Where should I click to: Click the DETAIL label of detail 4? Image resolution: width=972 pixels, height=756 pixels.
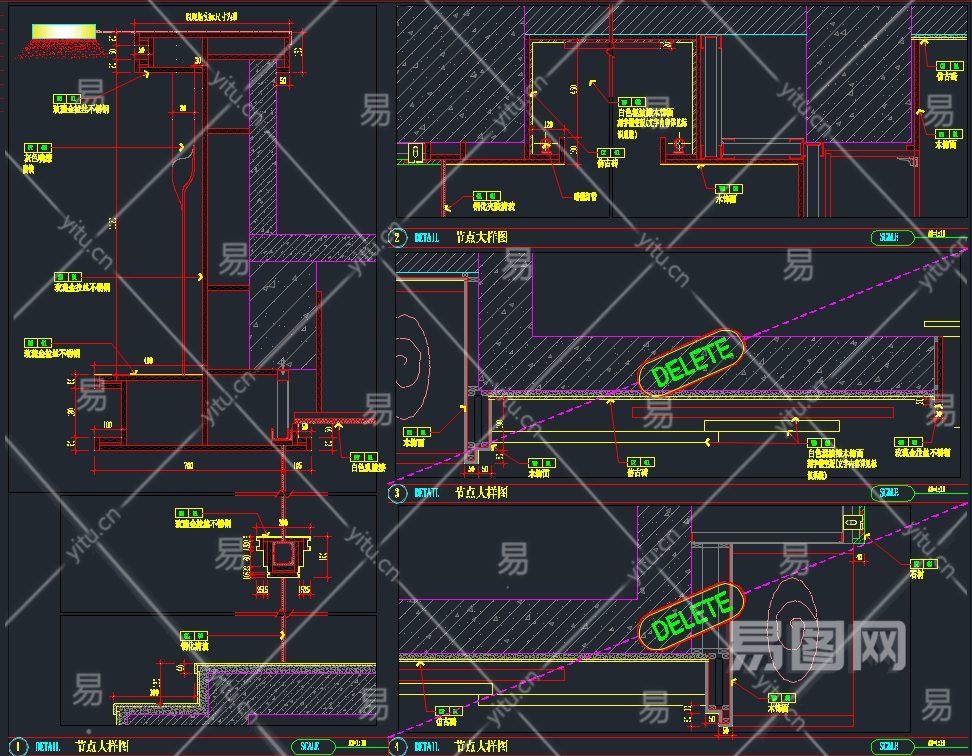tap(426, 746)
